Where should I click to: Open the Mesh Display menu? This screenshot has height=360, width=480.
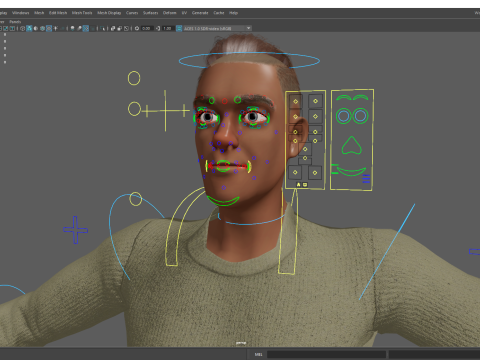click(109, 13)
